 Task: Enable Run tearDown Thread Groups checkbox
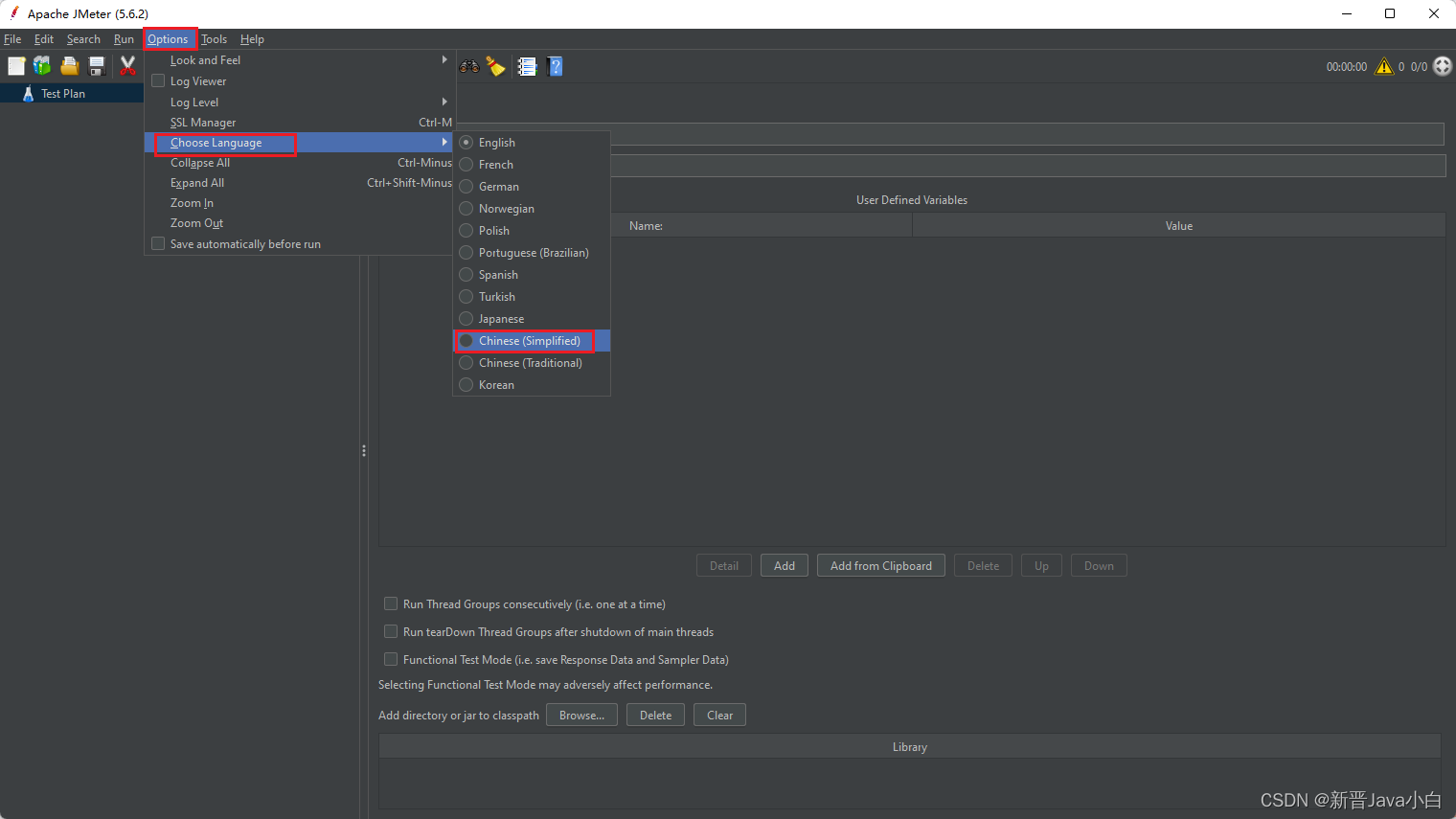point(391,631)
